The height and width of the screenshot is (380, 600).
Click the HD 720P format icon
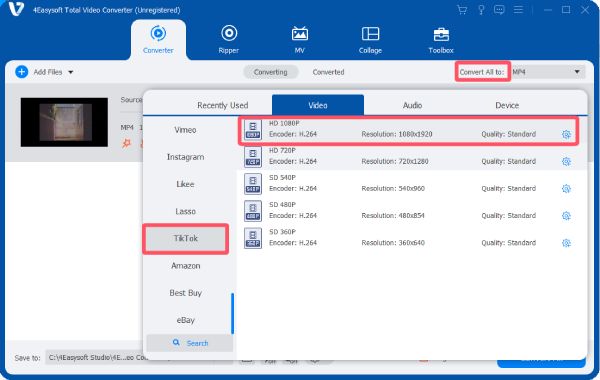coord(253,157)
